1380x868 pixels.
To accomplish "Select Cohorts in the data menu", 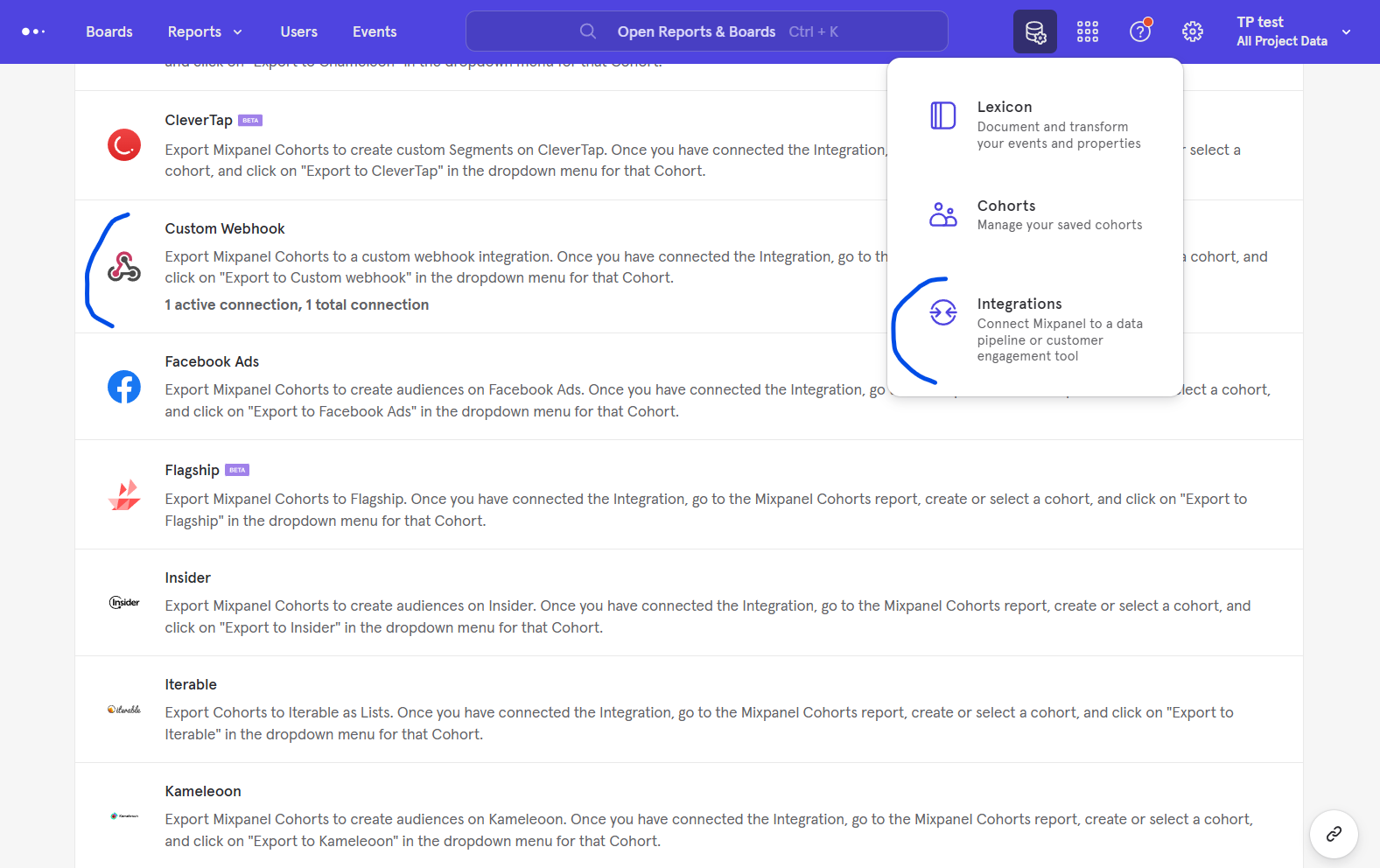I will pyautogui.click(x=1035, y=214).
